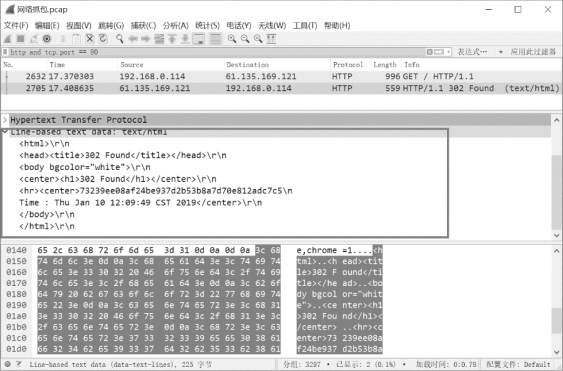
Task: Reset text zoom to normal size
Action: [258, 39]
